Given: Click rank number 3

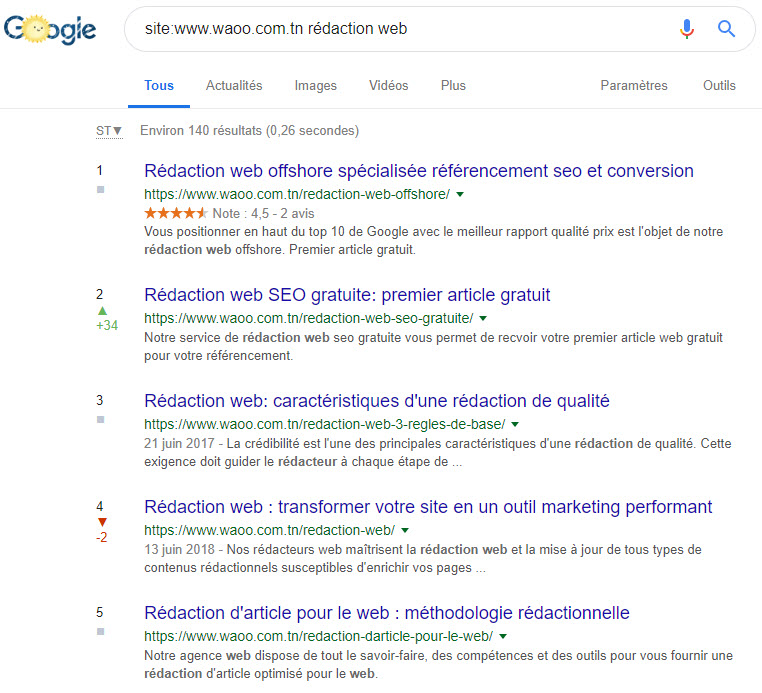Looking at the screenshot, I should [100, 400].
